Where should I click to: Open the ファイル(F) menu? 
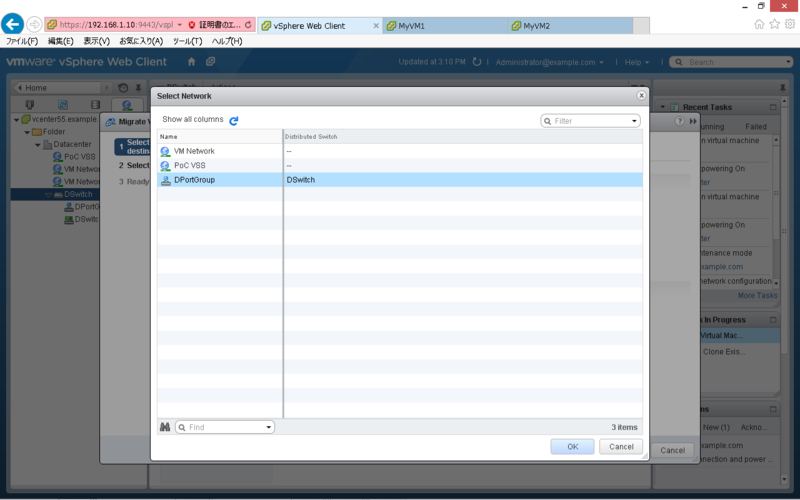pyautogui.click(x=22, y=41)
